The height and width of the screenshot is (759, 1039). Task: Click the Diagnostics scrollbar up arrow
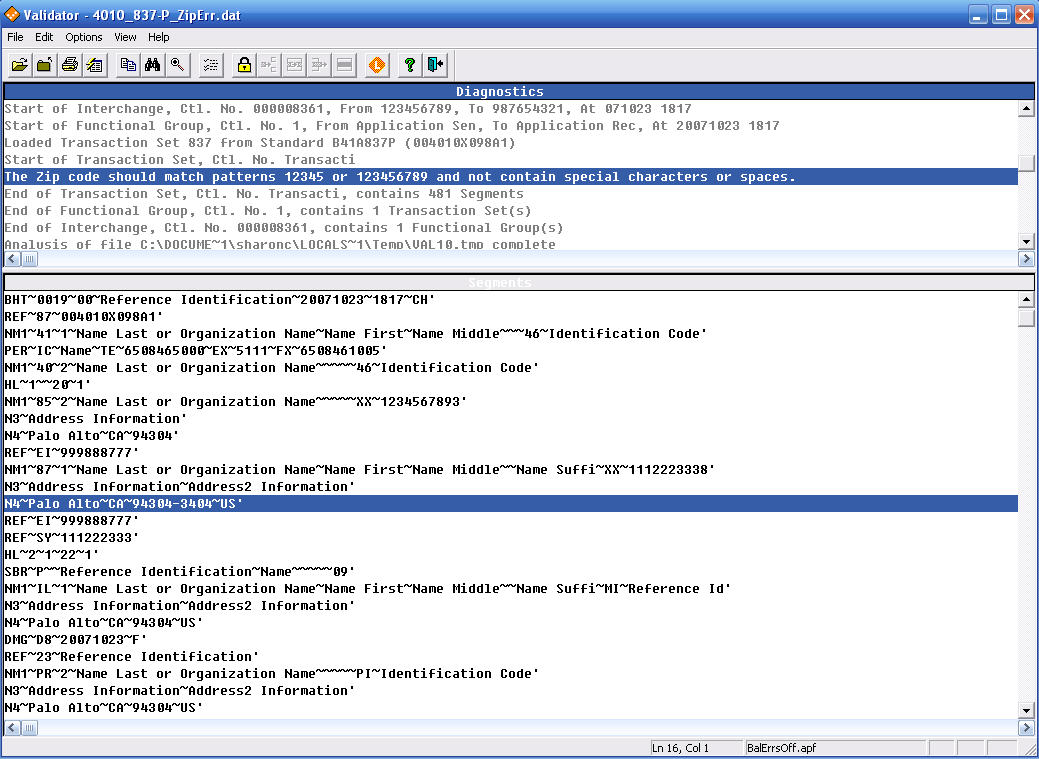(x=1026, y=108)
